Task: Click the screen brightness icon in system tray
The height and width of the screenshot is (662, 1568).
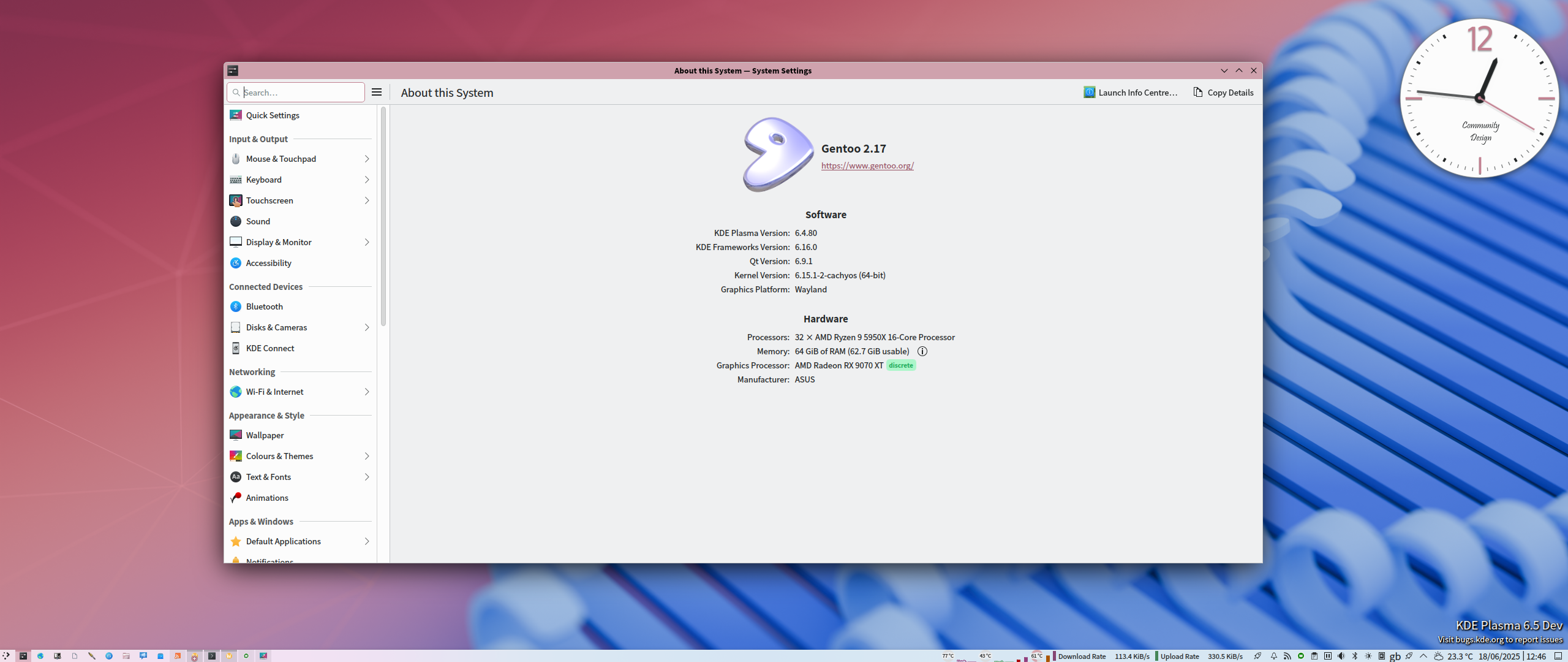Action: 1368,656
